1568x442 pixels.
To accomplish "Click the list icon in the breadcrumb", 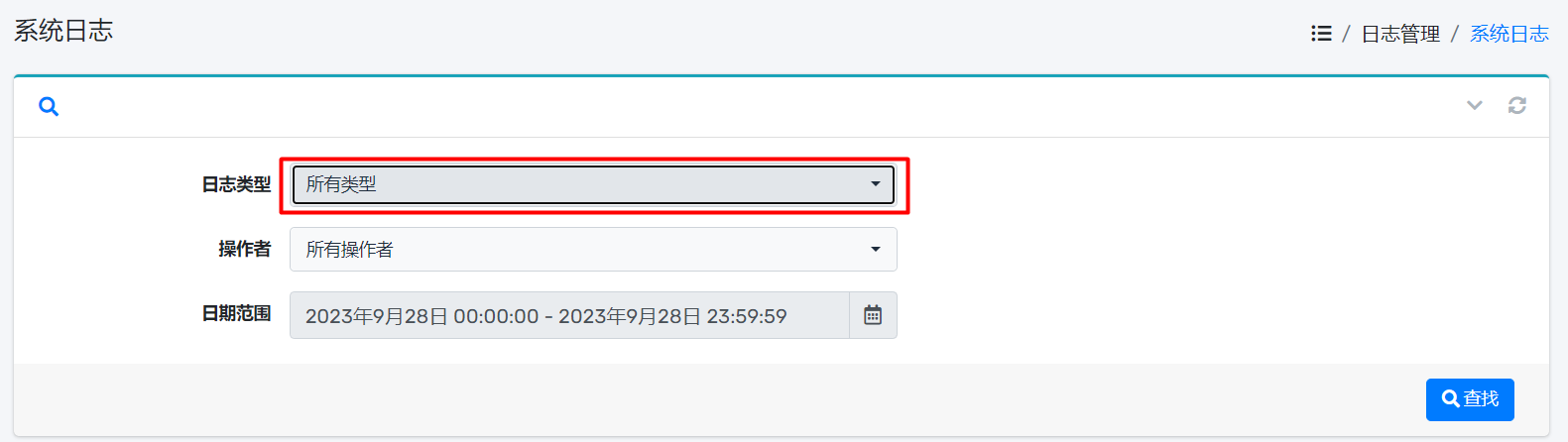I will tap(1321, 34).
